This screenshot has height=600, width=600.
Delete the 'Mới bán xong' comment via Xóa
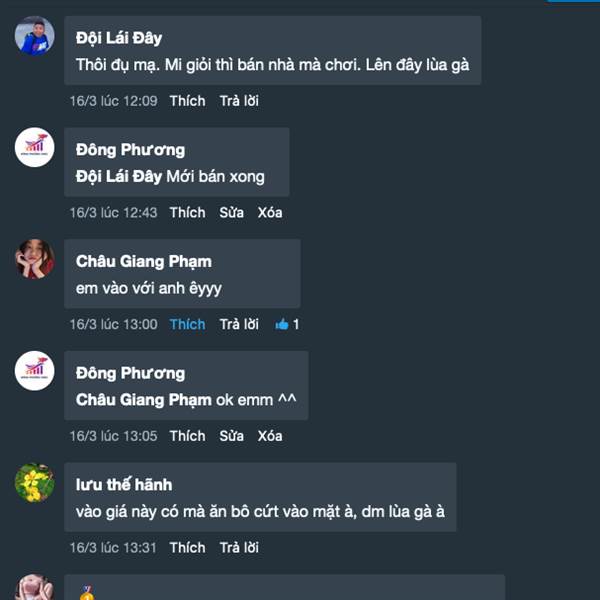click(x=270, y=213)
